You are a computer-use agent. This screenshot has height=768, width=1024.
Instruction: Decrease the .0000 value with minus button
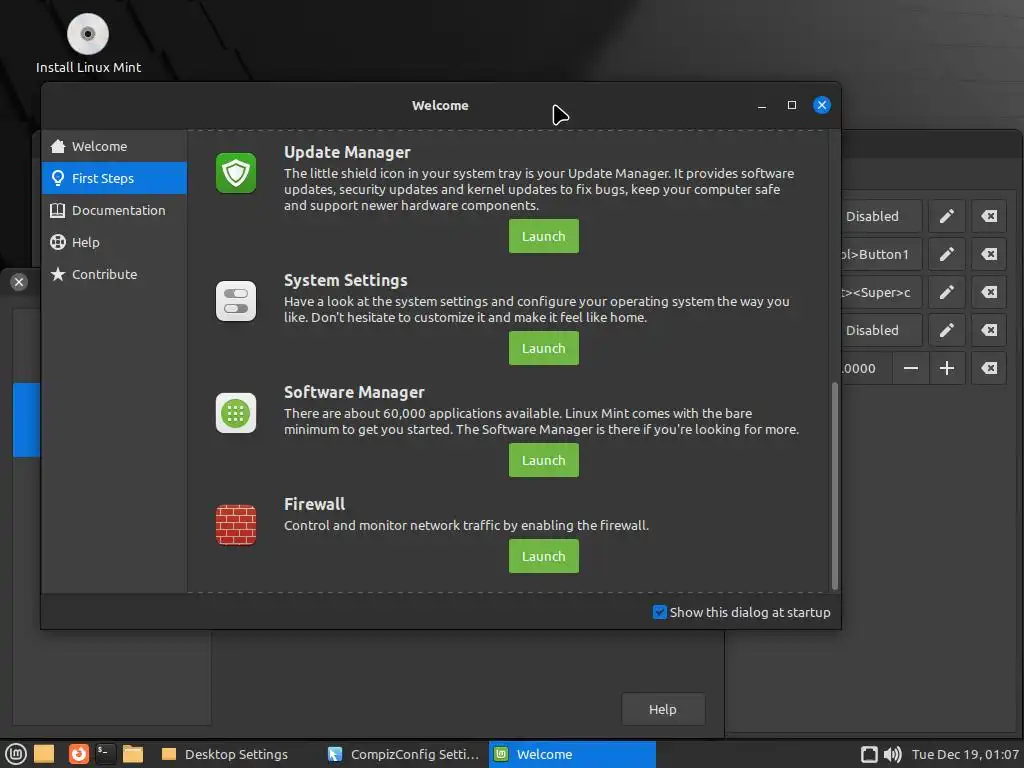coord(910,368)
